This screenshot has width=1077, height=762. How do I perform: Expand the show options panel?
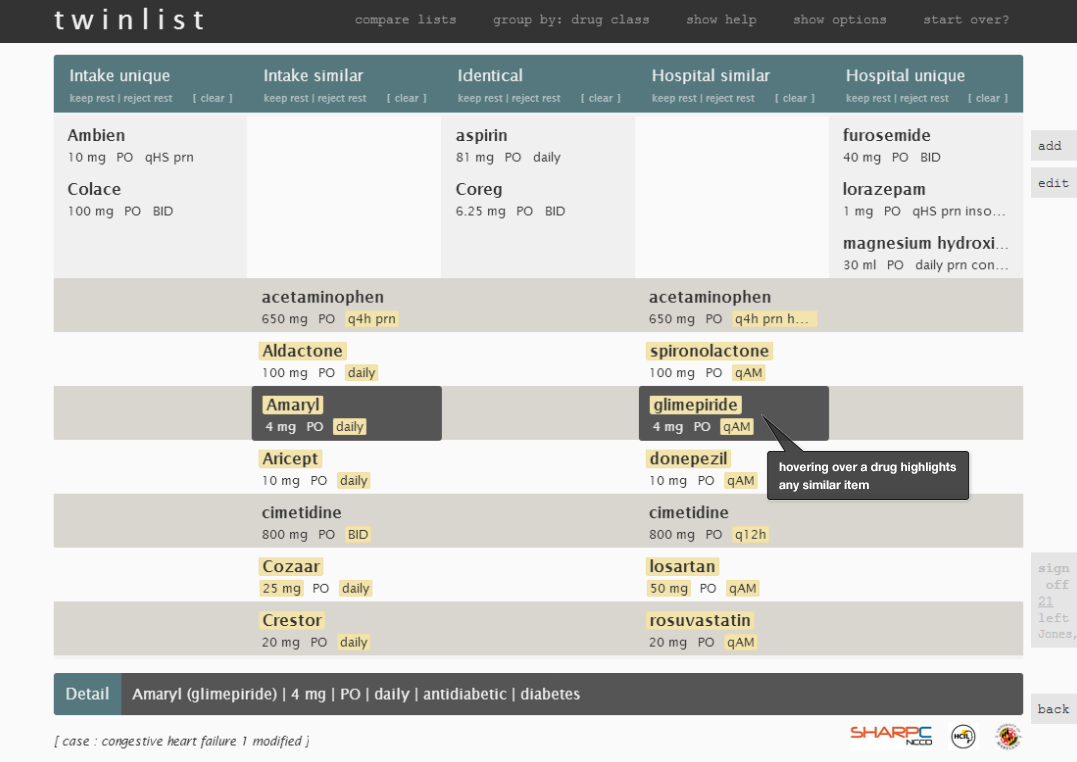click(x=839, y=20)
